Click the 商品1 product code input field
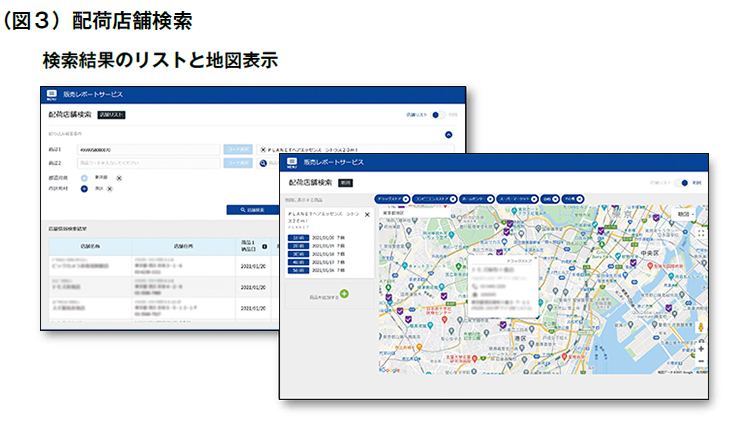 148,150
